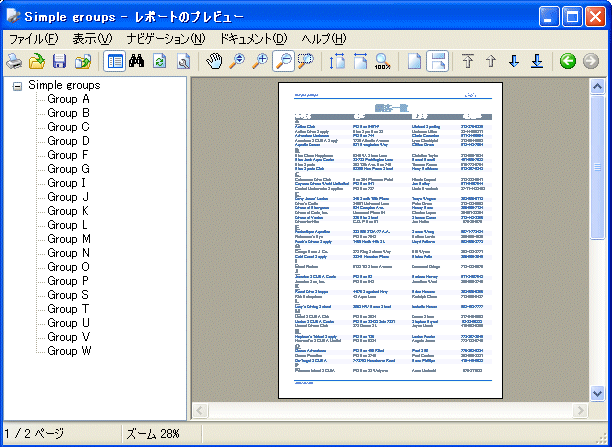Screen dimensions: 612x447
Task: Select Group I in the outline
Action: 66,183
